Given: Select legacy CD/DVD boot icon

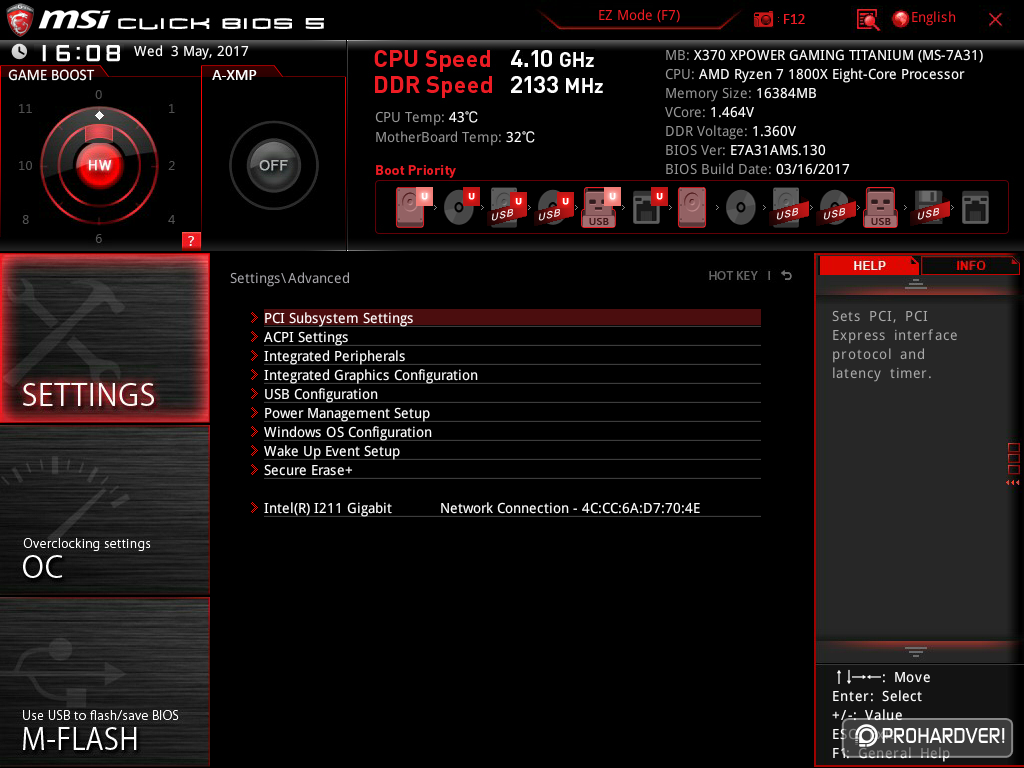Looking at the screenshot, I should pyautogui.click(x=741, y=208).
